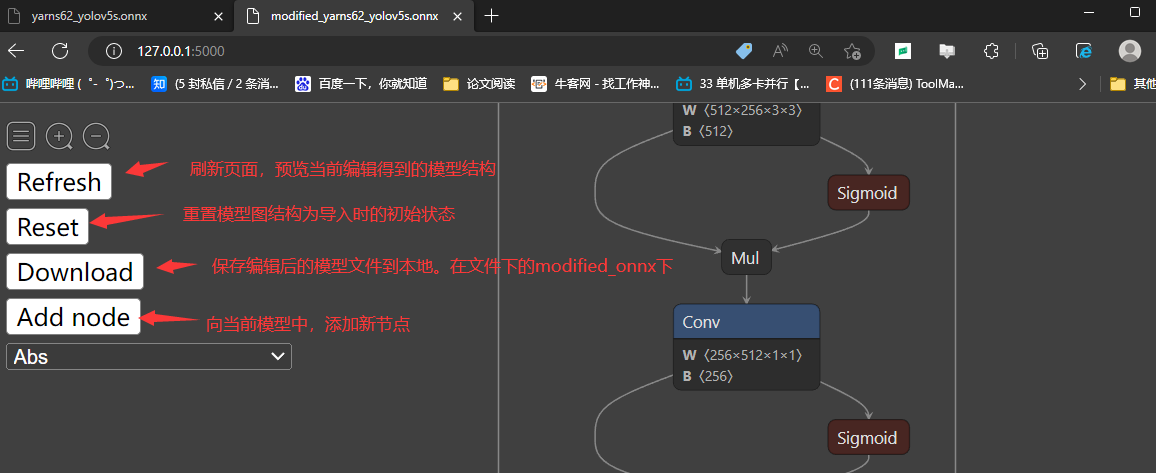Screen dimensions: 1156x473
Task: Select the Mul node
Action: click(746, 258)
